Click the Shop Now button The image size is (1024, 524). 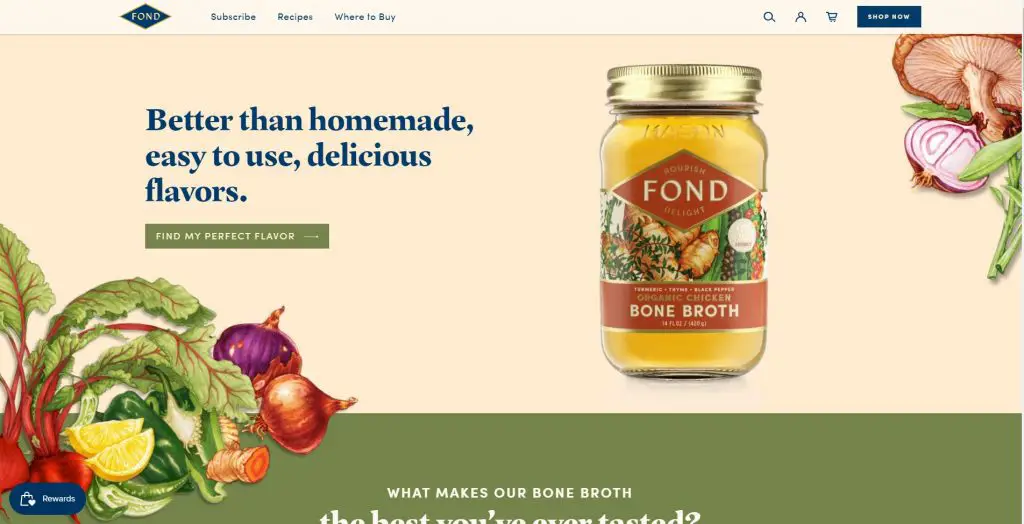pyautogui.click(x=889, y=17)
